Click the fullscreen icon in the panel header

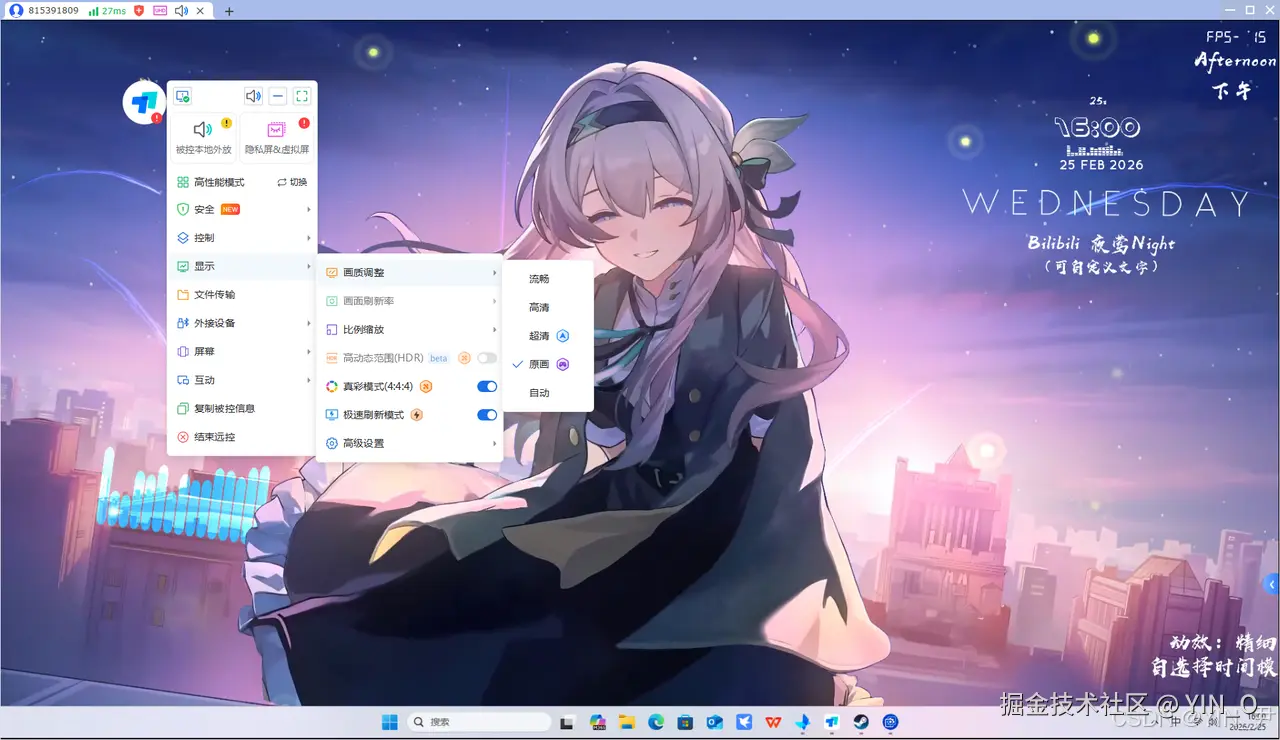pyautogui.click(x=302, y=96)
